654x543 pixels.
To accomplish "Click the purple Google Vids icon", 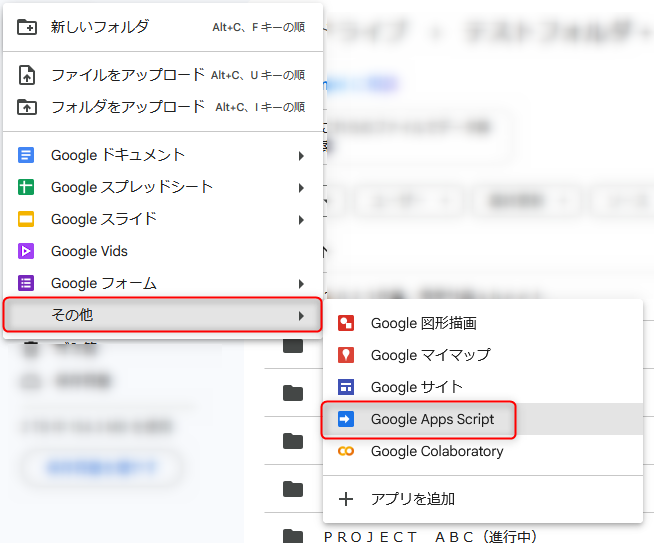I will pyautogui.click(x=26, y=251).
